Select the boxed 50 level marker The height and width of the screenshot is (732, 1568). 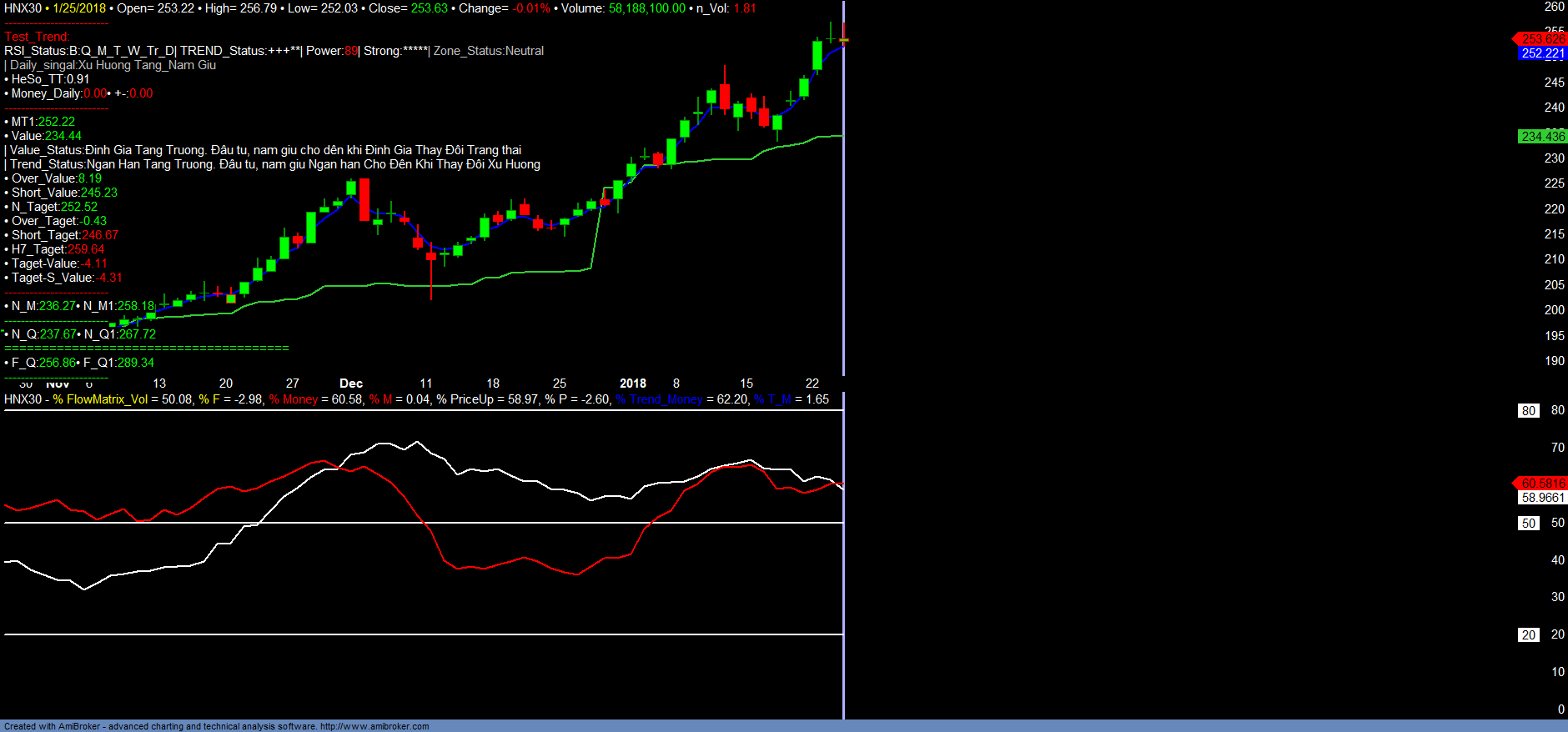pyautogui.click(x=1528, y=524)
